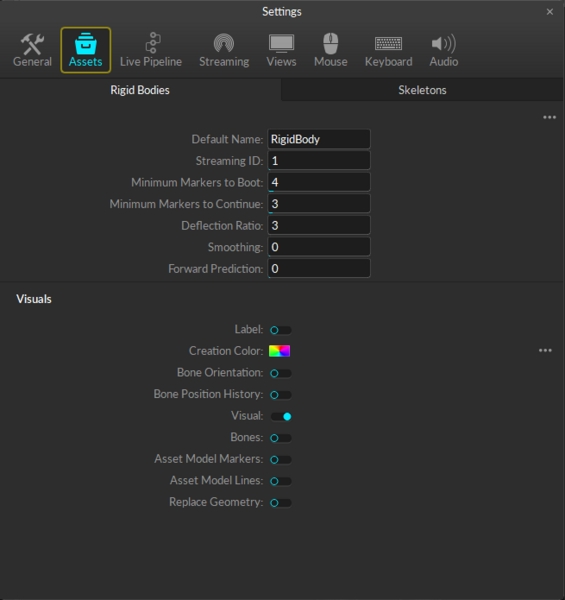This screenshot has height=600, width=565.
Task: Open the Keyboard settings icon
Action: [388, 43]
